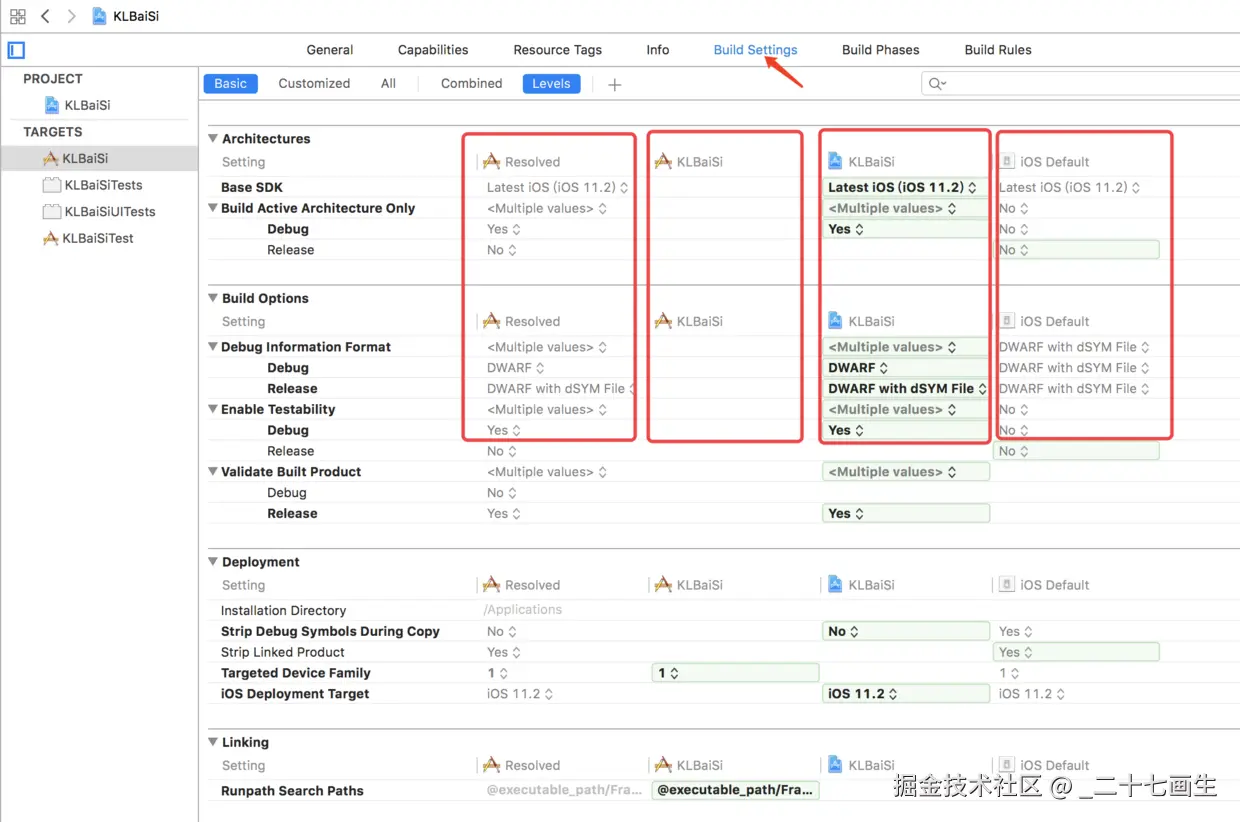Switch to Combined view
Screen dimensions: 1240x822
[x=471, y=84]
